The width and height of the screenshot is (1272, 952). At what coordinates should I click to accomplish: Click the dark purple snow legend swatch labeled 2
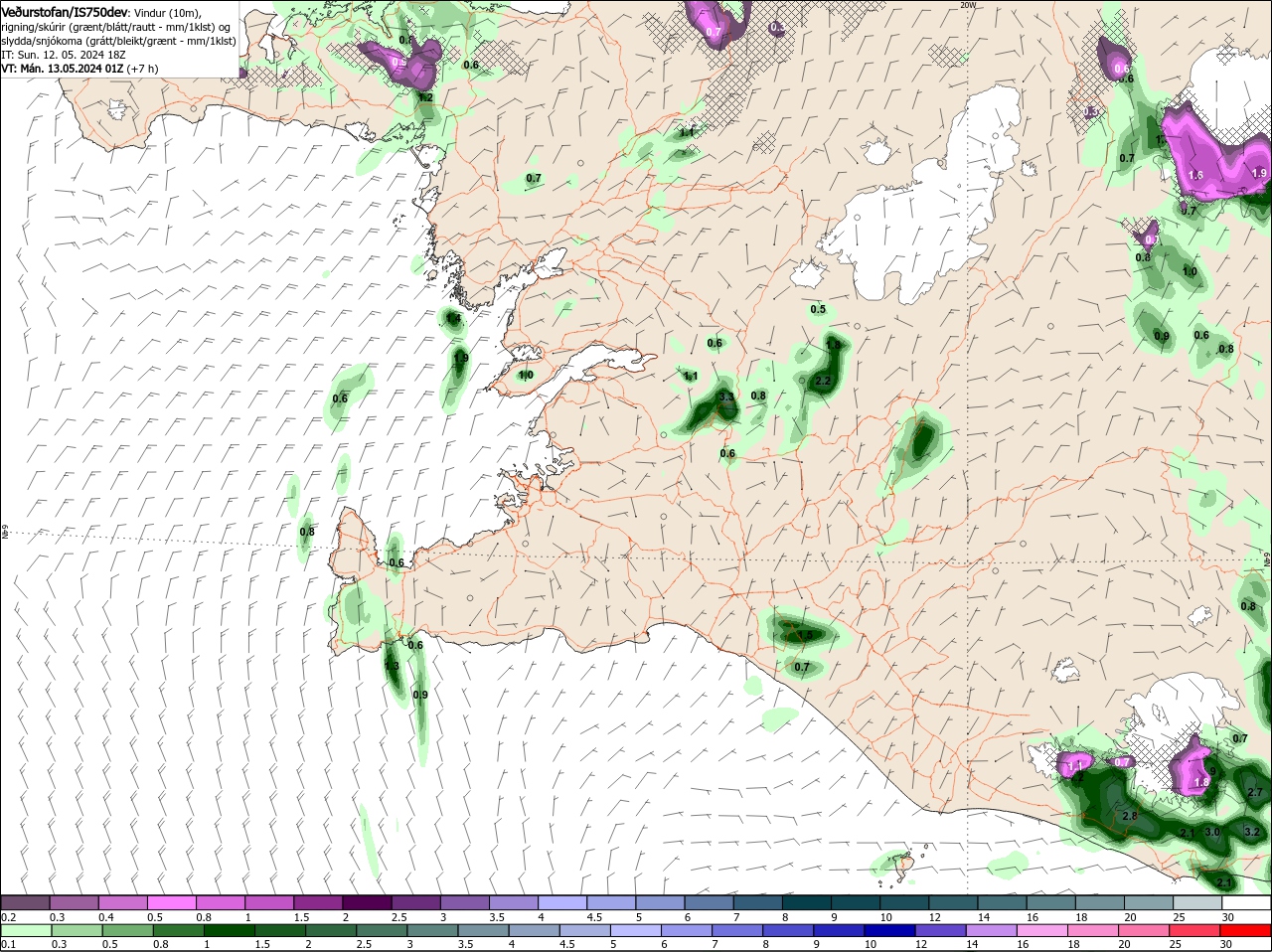click(x=366, y=902)
